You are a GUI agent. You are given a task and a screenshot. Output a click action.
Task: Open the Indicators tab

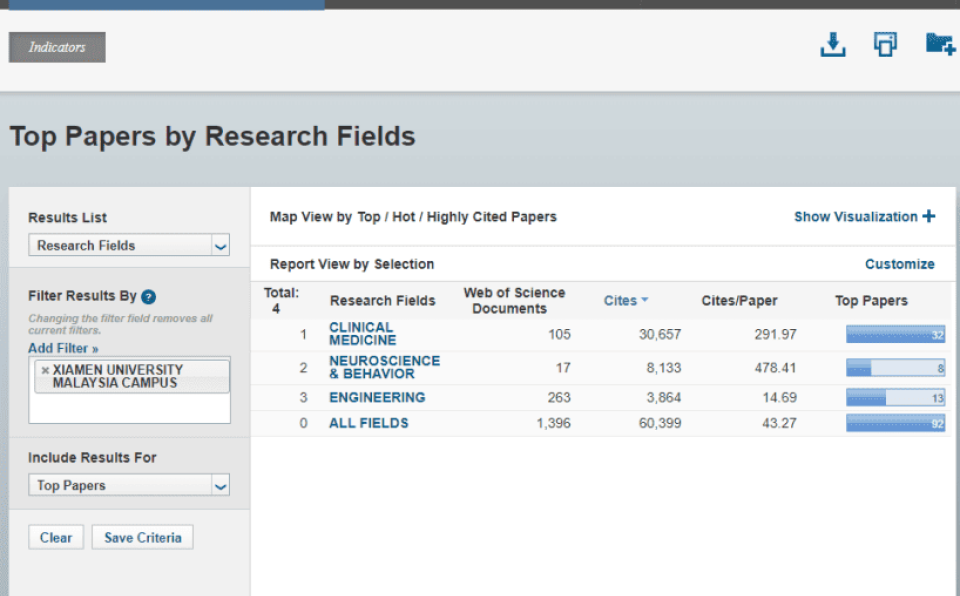tap(57, 47)
